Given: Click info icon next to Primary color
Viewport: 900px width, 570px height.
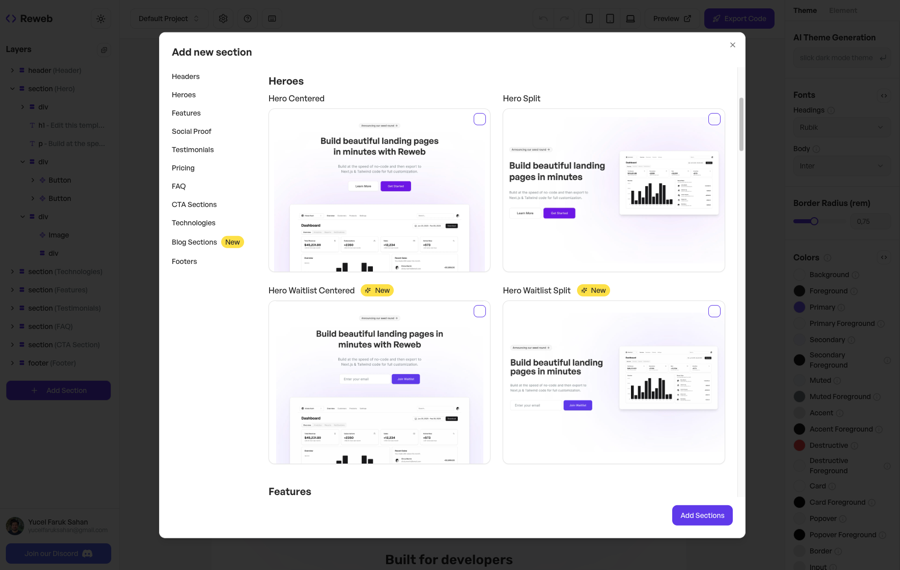Looking at the screenshot, I should coord(841,308).
